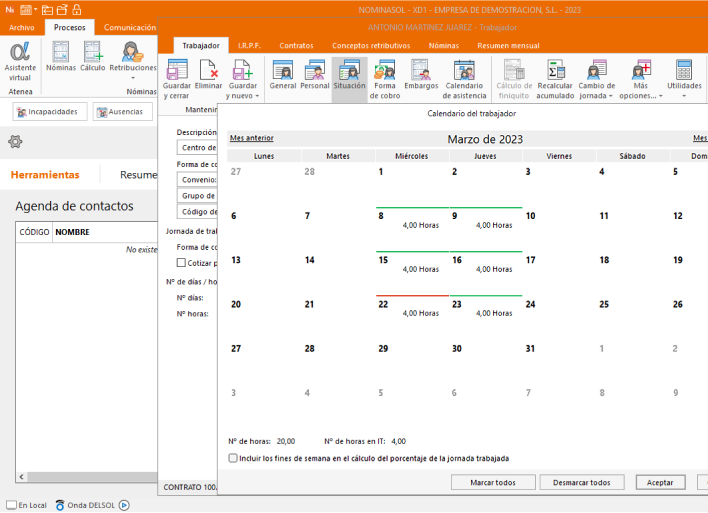Select calendar day 22 with red marker
Screen dimensions: 708x513
[x=411, y=317]
